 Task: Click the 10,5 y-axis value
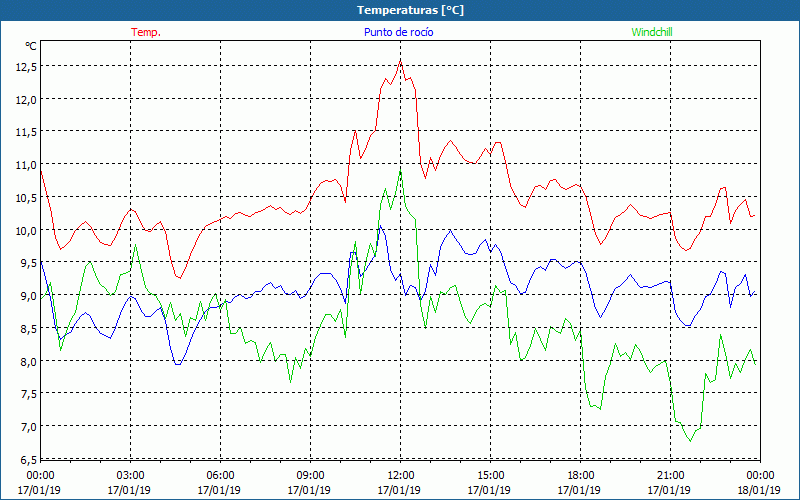point(27,197)
